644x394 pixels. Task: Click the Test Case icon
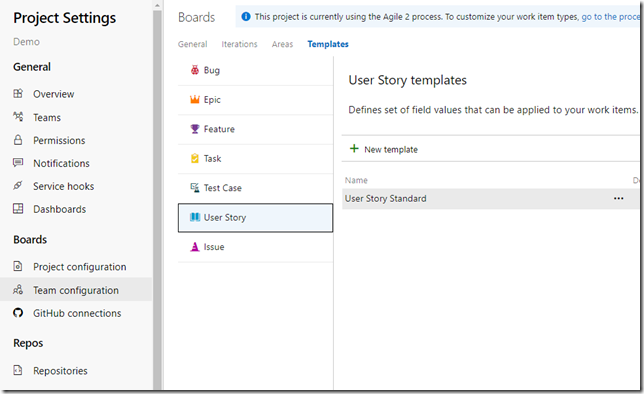pyautogui.click(x=195, y=188)
